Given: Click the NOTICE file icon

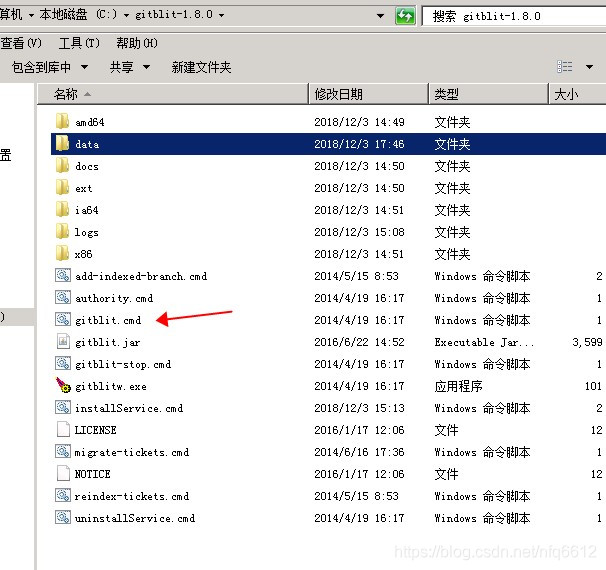Looking at the screenshot, I should point(63,473).
